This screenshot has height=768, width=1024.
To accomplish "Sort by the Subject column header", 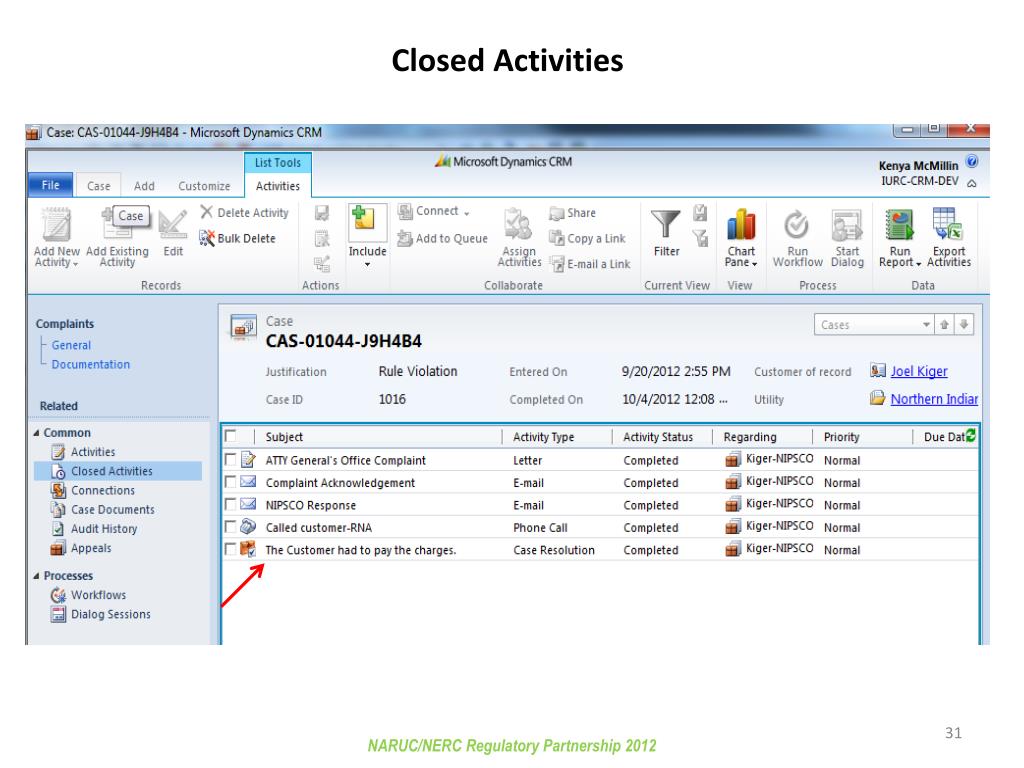I will 284,437.
